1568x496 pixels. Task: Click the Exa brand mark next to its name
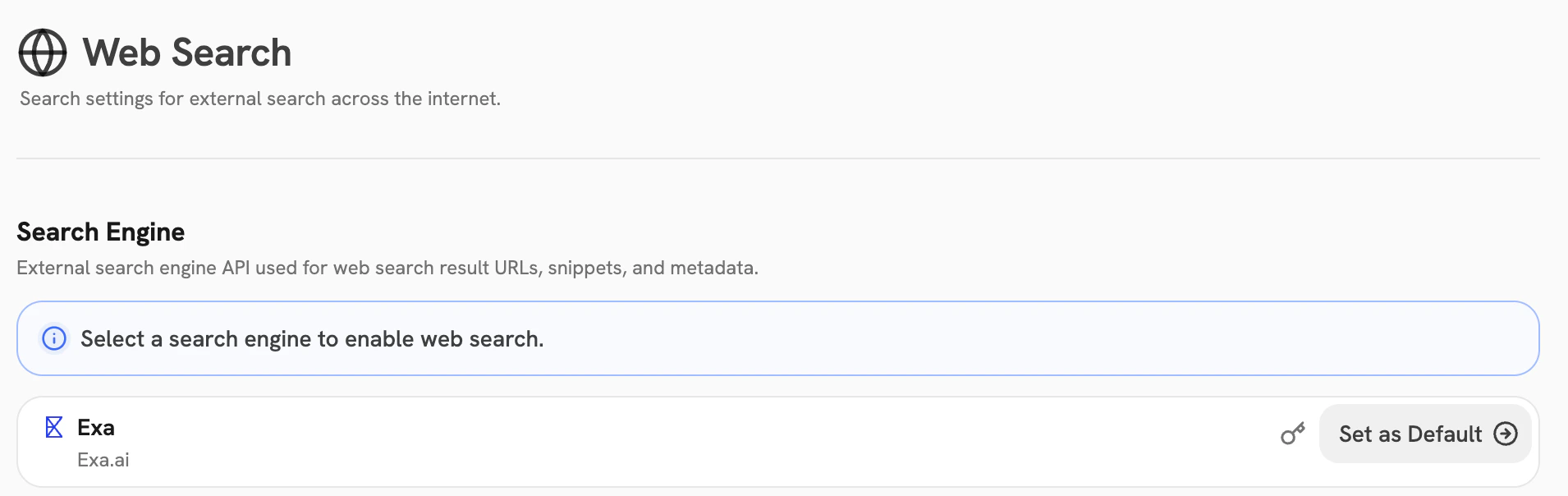click(x=55, y=426)
